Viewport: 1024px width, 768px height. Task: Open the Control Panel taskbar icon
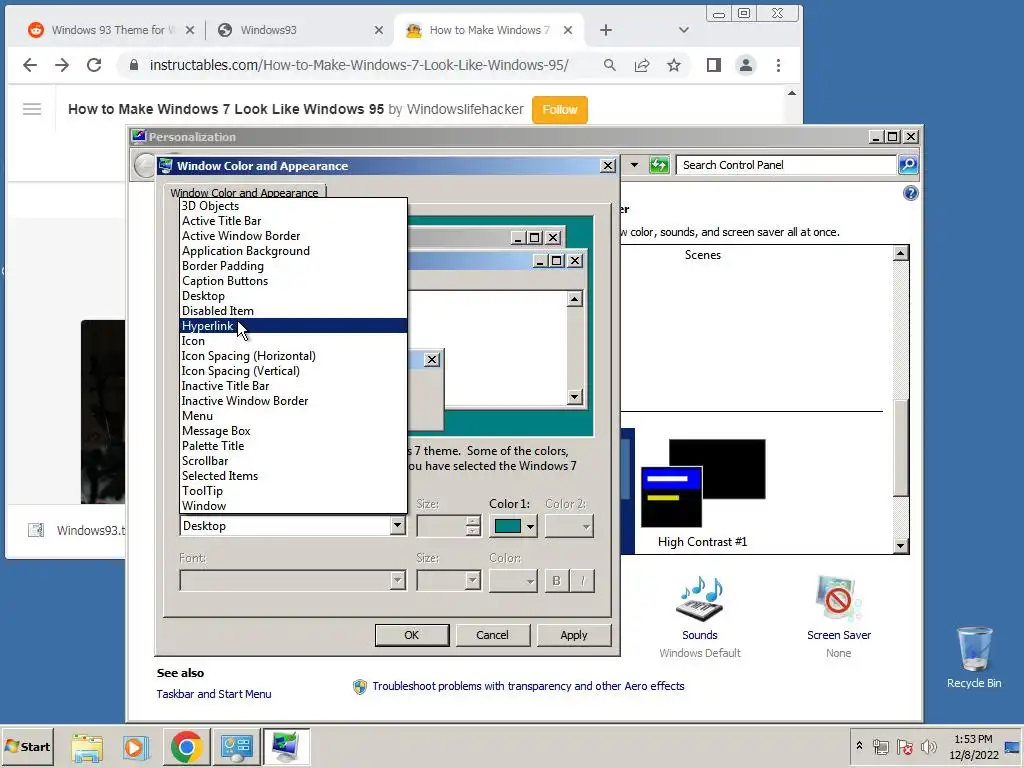point(236,746)
